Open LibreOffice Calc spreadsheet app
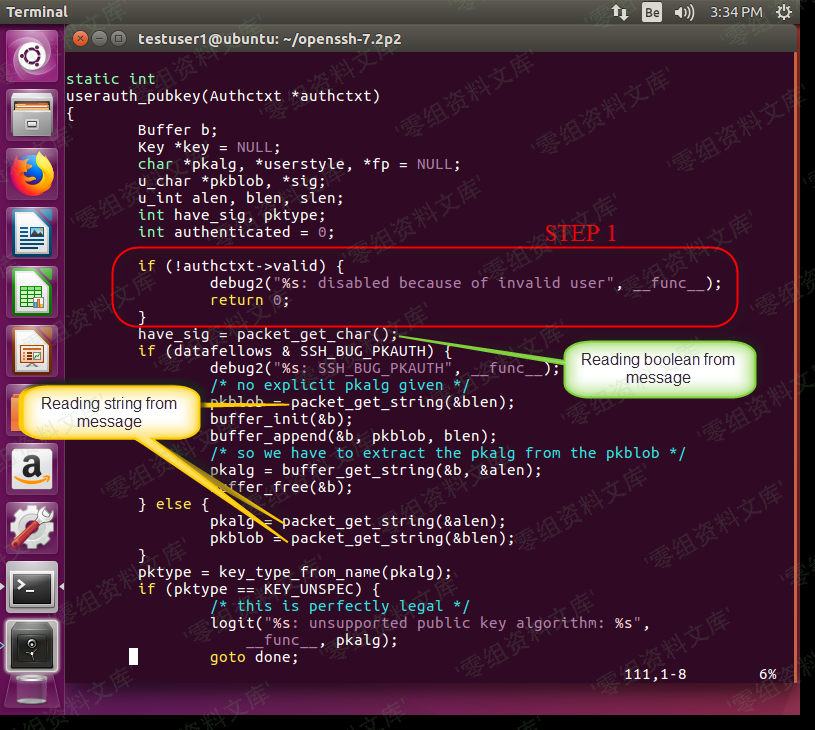815x730 pixels. pyautogui.click(x=33, y=293)
